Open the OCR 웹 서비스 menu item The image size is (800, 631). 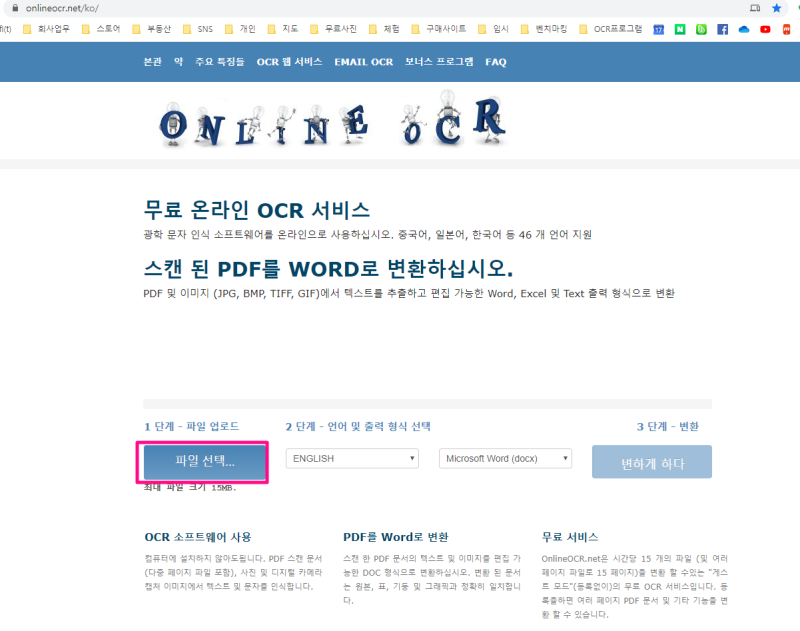289,62
